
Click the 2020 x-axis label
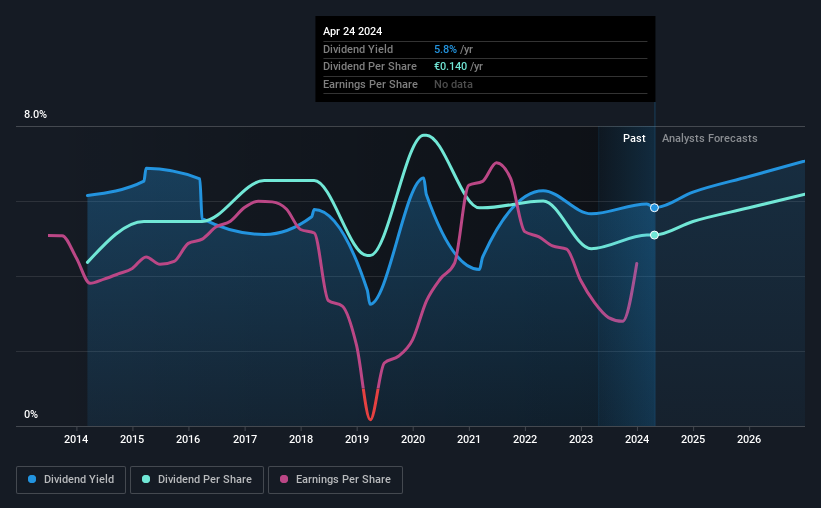413,439
